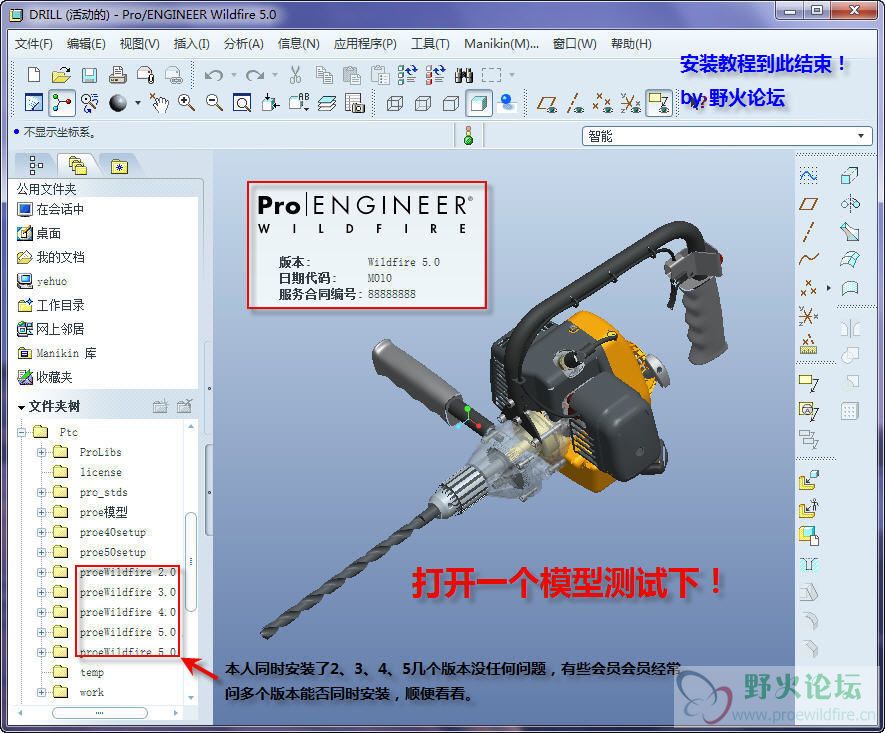885x733 pixels.
Task: Select the datum point tool on right toolbar
Action: (808, 287)
